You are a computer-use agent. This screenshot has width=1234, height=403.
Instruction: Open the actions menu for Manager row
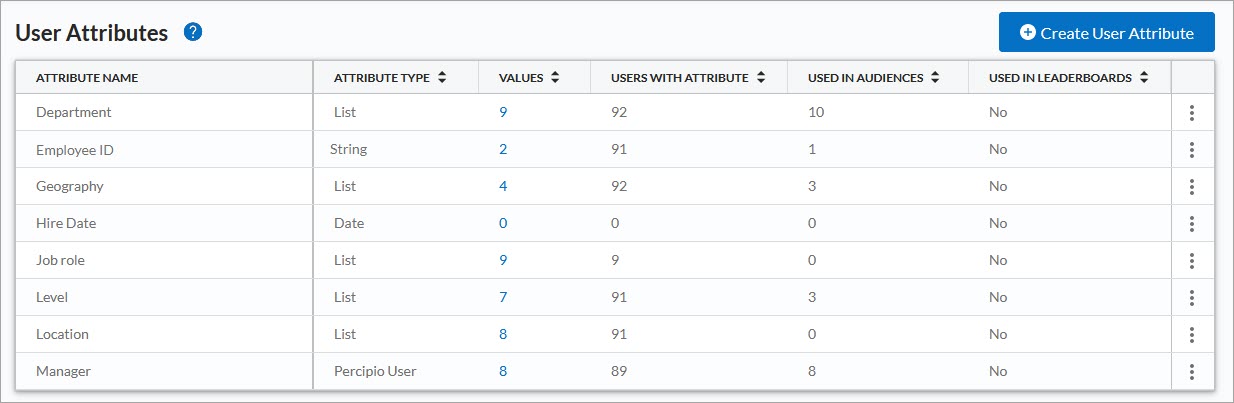click(x=1191, y=372)
